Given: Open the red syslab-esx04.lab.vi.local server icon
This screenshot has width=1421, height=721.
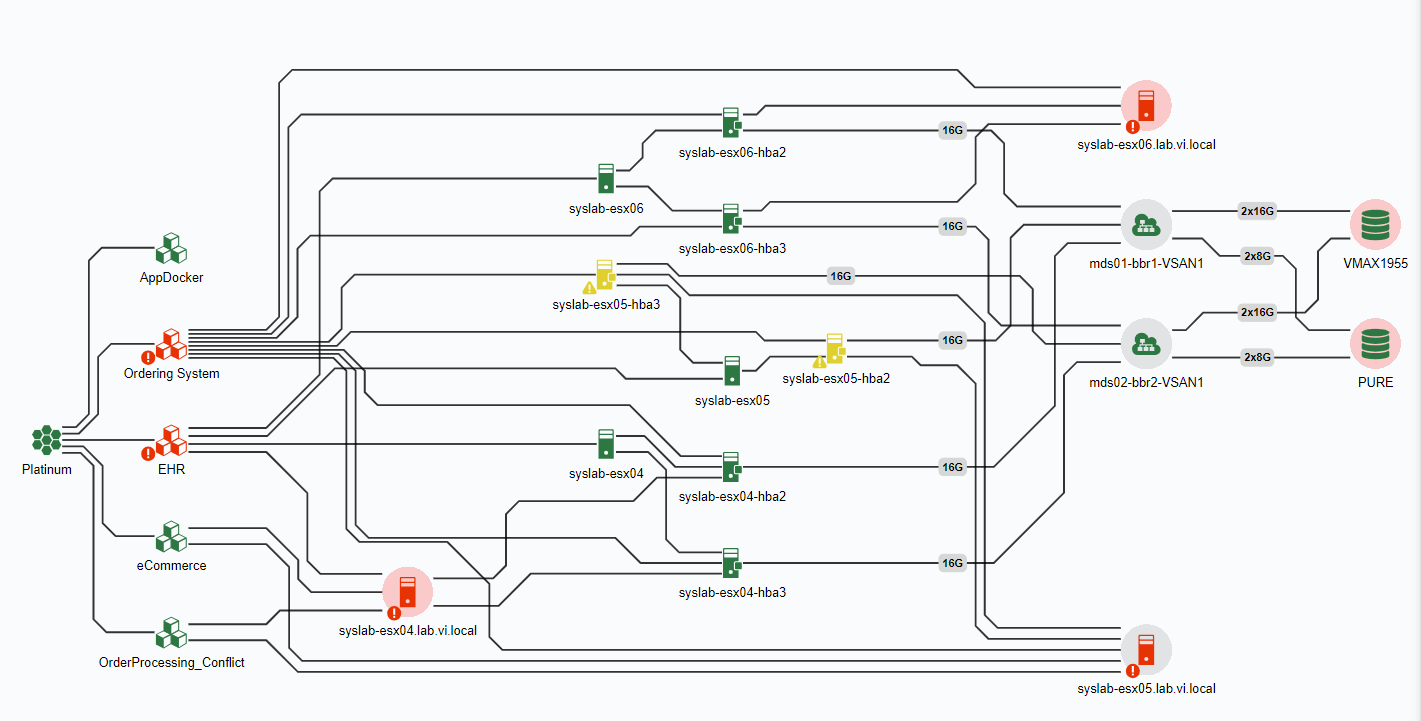Looking at the screenshot, I should click(x=407, y=592).
